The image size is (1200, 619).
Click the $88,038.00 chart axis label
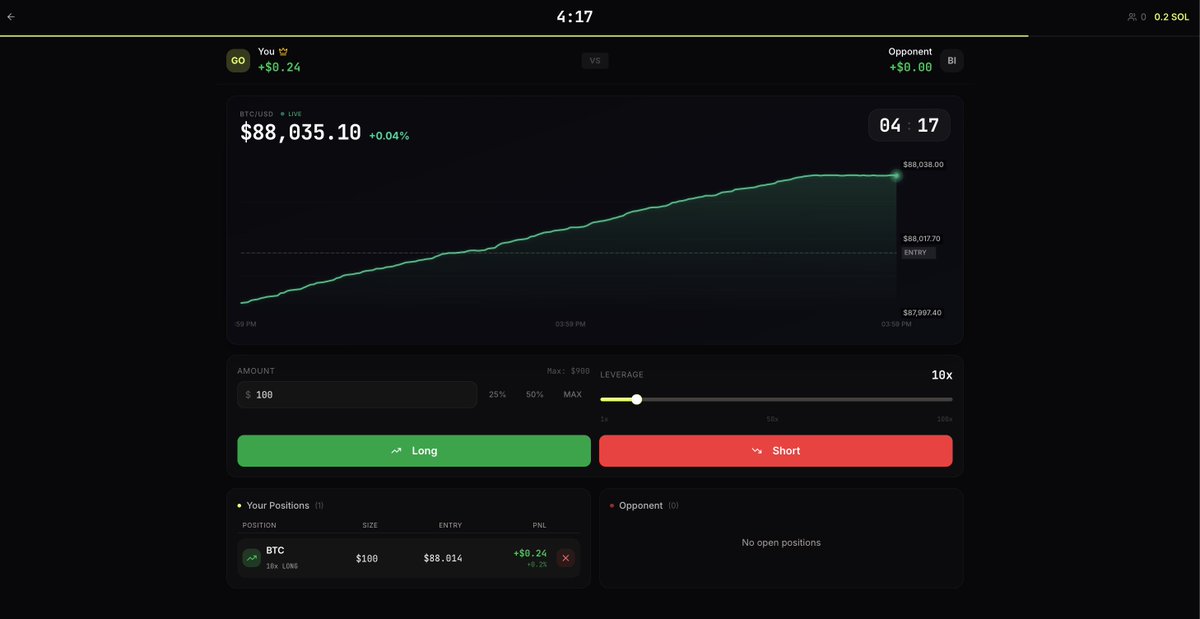pyautogui.click(x=923, y=164)
